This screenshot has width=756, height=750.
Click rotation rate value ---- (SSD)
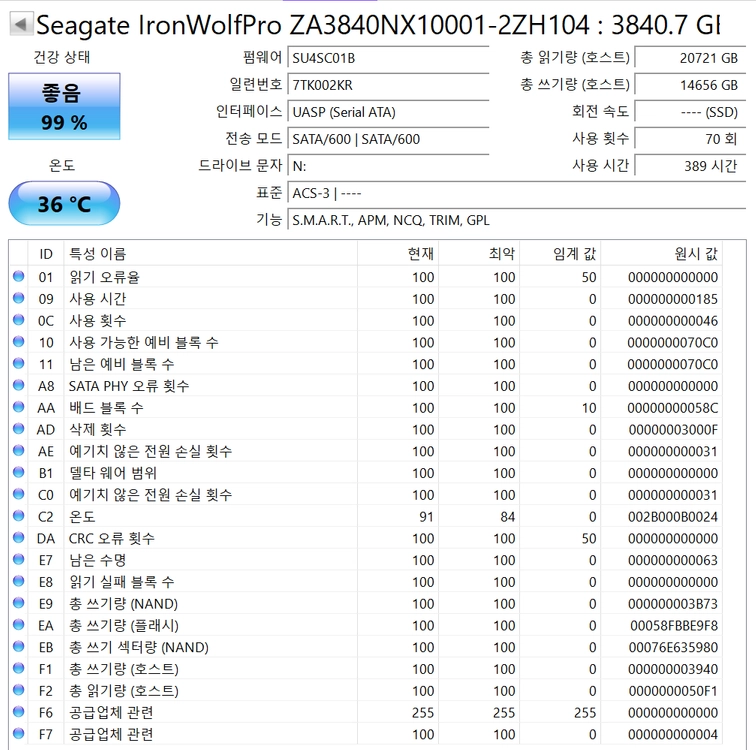point(690,112)
